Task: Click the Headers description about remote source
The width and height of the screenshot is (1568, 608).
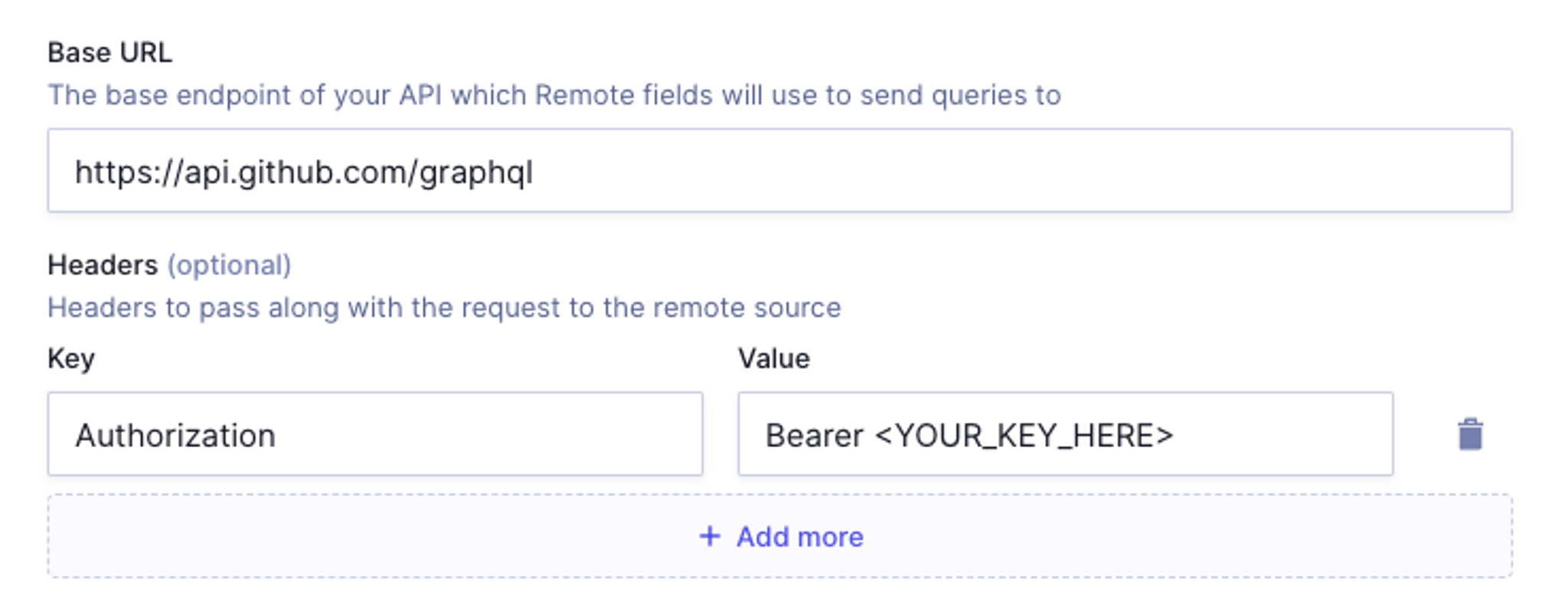Action: point(444,308)
